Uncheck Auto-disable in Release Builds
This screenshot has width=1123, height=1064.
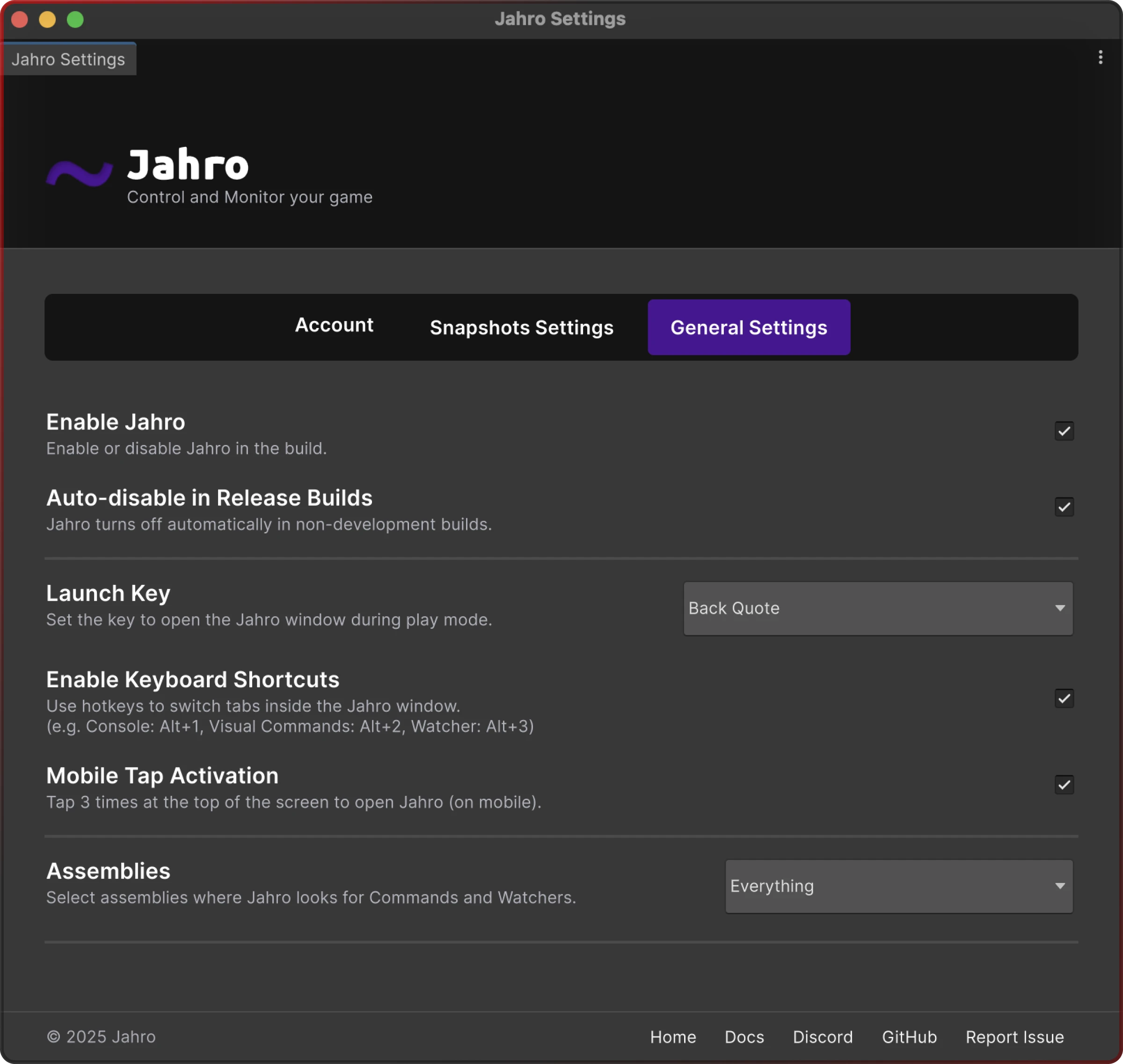click(x=1064, y=506)
